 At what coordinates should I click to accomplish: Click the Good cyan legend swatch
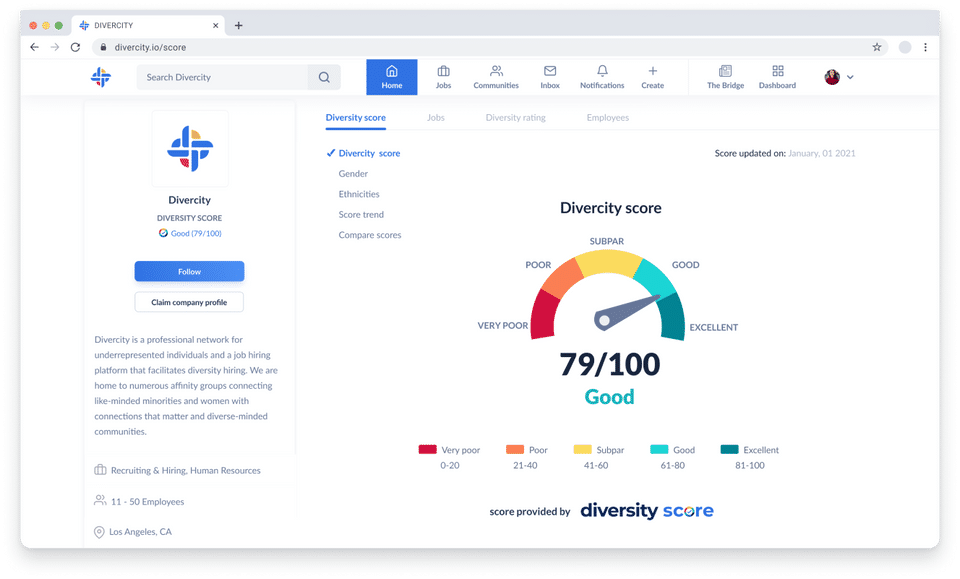click(659, 449)
